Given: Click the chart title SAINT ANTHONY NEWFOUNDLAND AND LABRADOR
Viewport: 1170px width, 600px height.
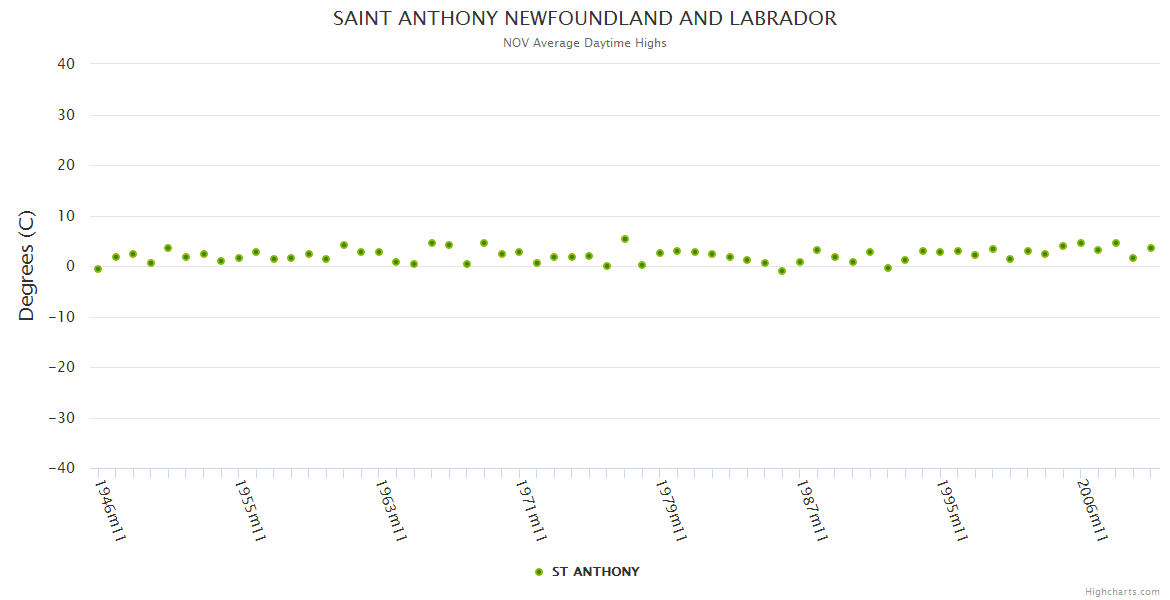Looking at the screenshot, I should point(585,18).
